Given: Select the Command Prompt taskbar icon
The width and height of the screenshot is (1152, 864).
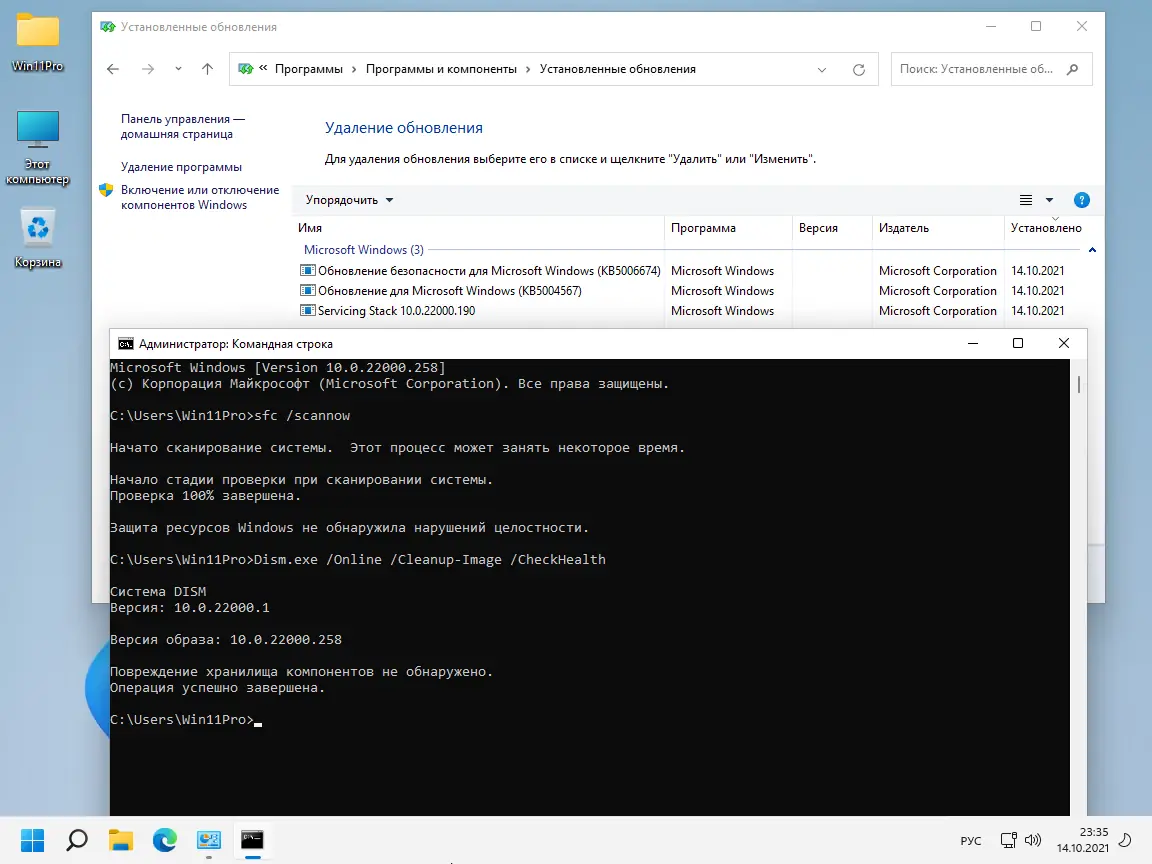Looking at the screenshot, I should [x=252, y=841].
